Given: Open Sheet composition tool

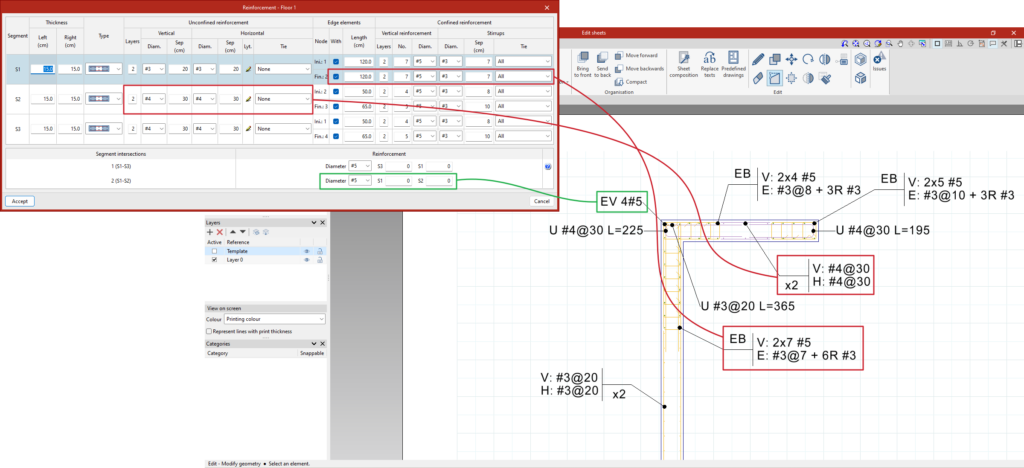Looking at the screenshot, I should point(684,65).
